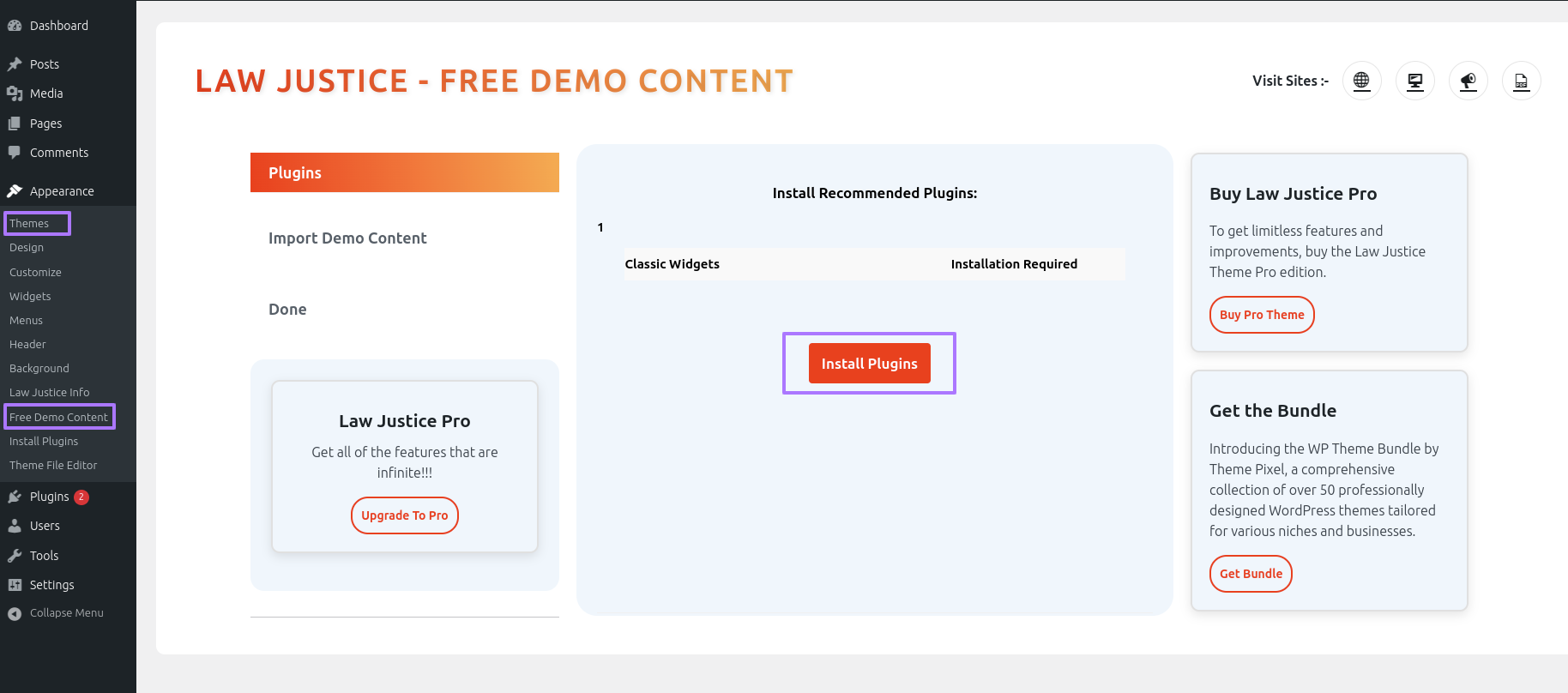Click the Pages stacked-sheets icon
Image resolution: width=1568 pixels, height=693 pixels.
(x=15, y=124)
